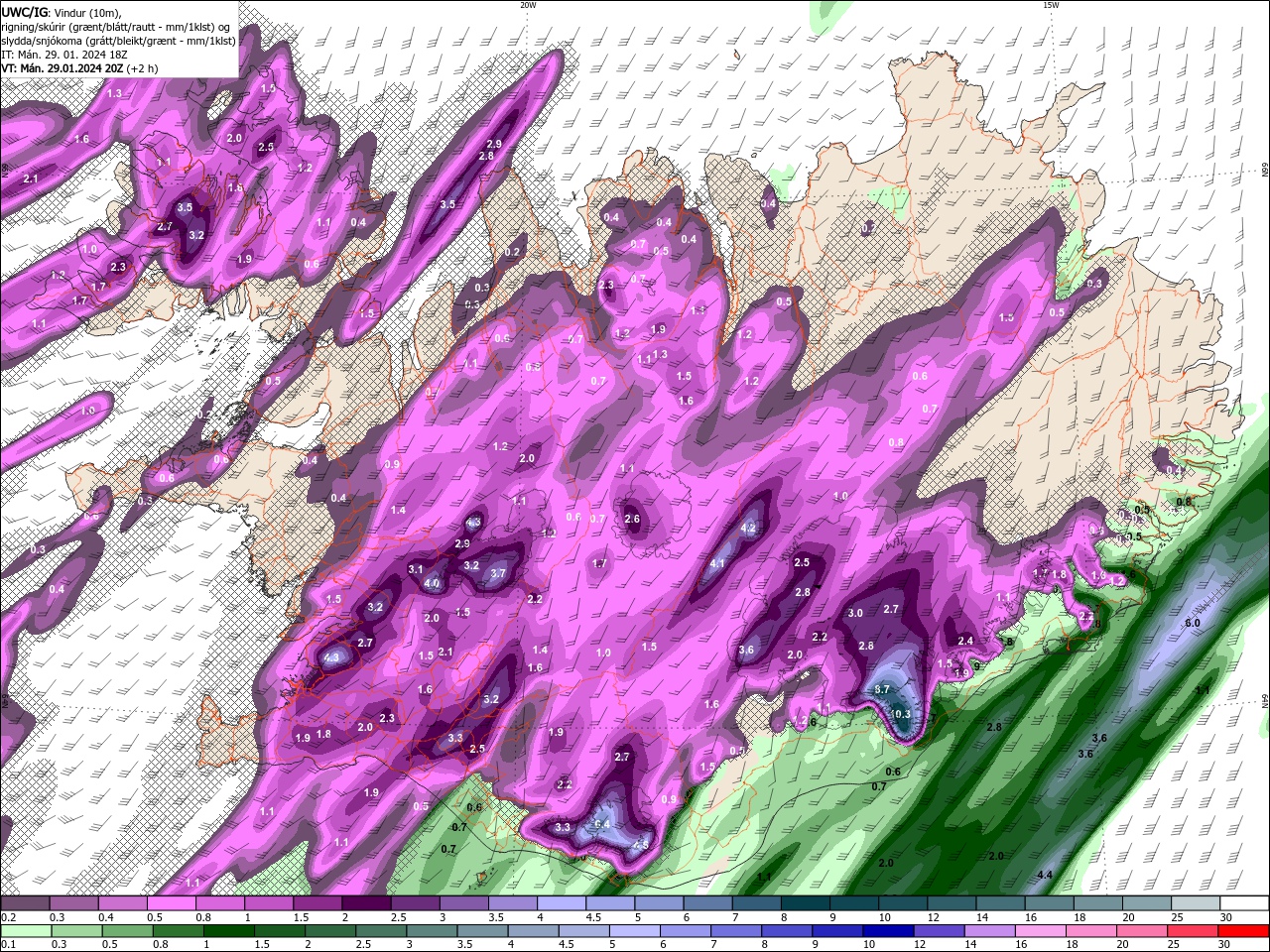Viewport: 1270px width, 952px height.
Task: Click the '3.0' snow value on the map
Action: coord(855,613)
